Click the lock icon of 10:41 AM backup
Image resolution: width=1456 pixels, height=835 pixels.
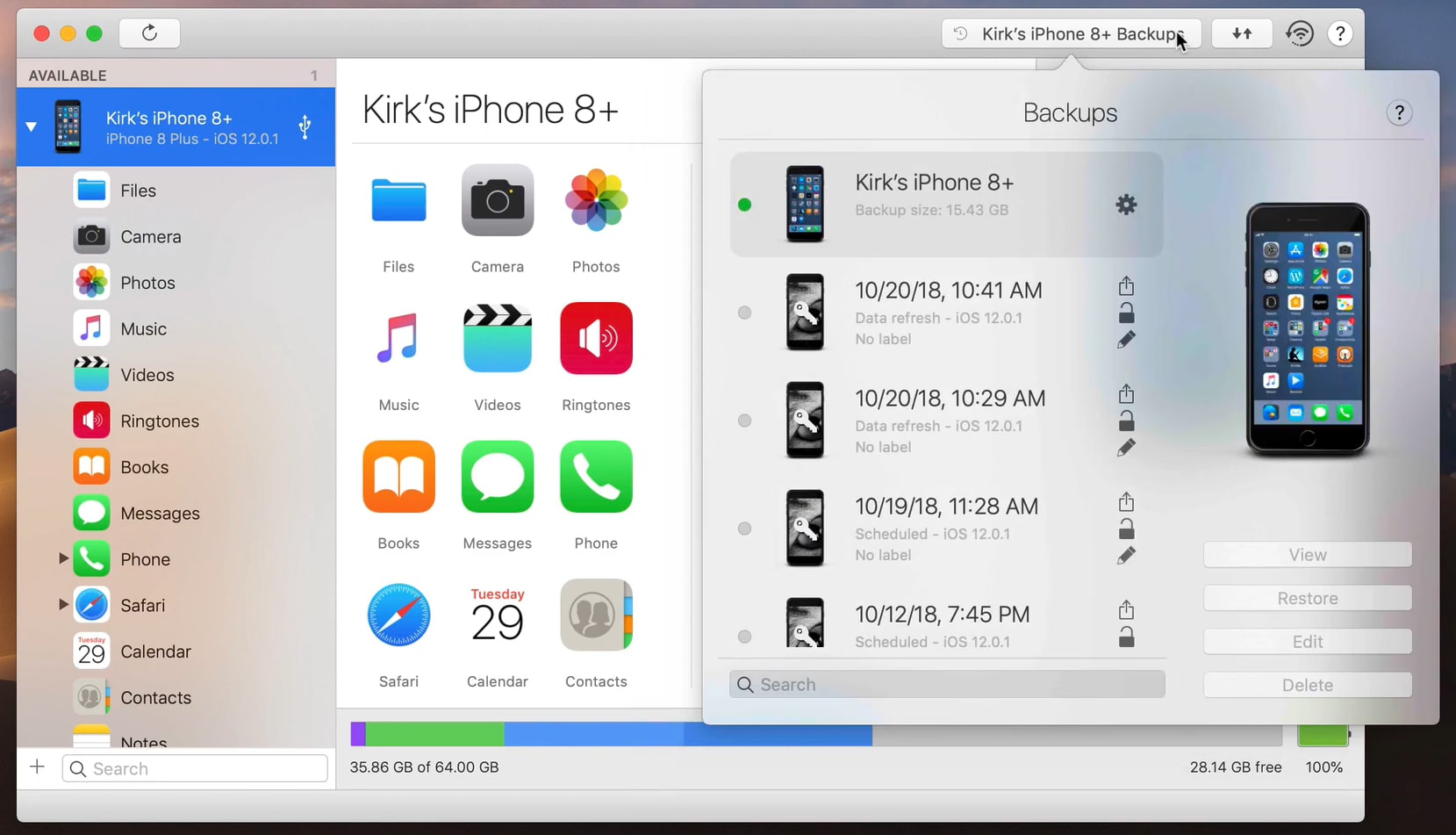point(1127,313)
